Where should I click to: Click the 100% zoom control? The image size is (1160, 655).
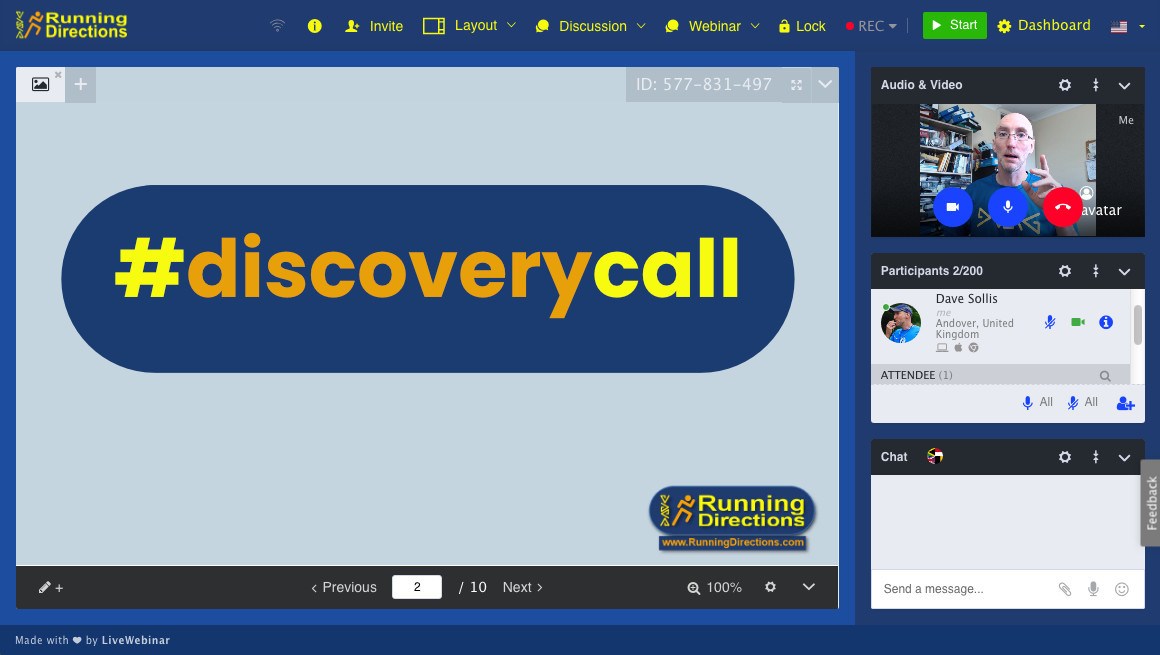click(x=715, y=588)
